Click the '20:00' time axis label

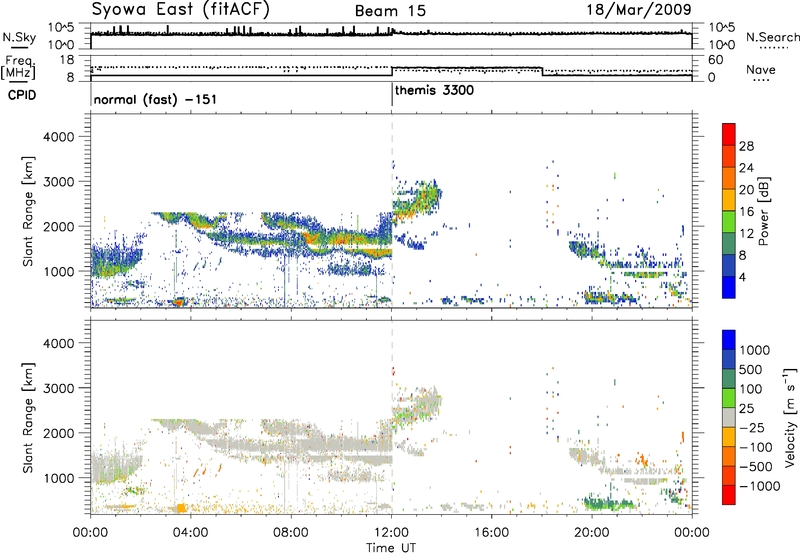click(x=592, y=533)
